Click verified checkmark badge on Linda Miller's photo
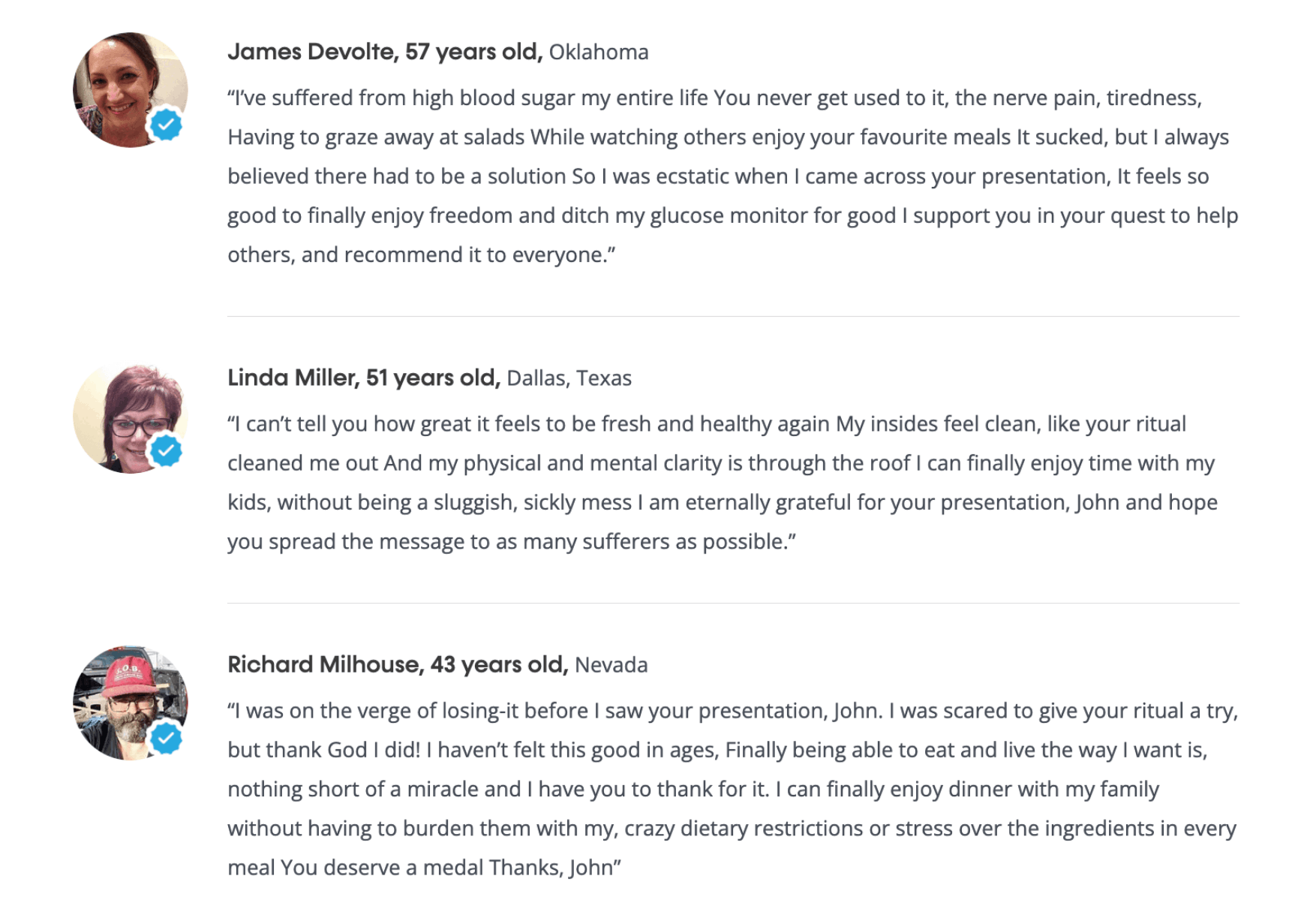Screen dimensions: 1316x897 (167, 451)
